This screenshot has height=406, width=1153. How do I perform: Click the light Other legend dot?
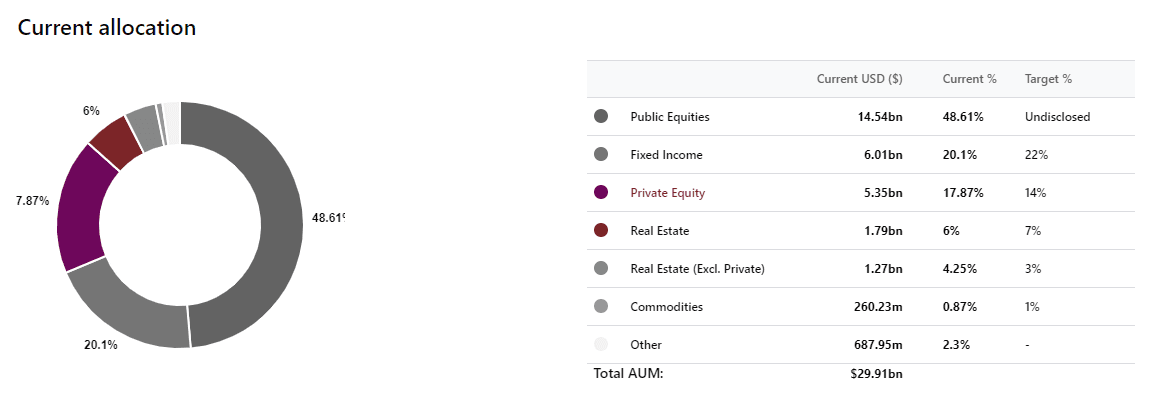click(x=601, y=344)
